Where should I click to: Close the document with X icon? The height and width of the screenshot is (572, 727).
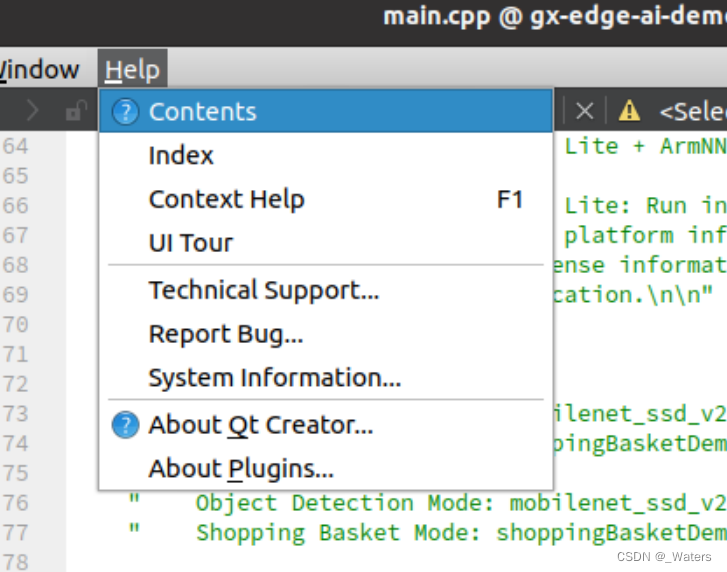pyautogui.click(x=584, y=111)
